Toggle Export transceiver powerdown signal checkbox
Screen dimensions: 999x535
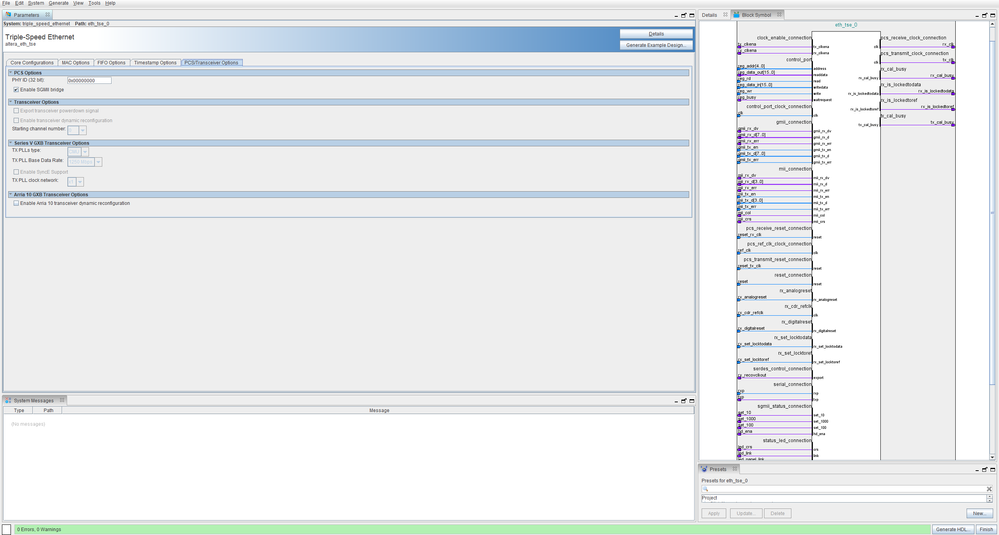tap(16, 111)
